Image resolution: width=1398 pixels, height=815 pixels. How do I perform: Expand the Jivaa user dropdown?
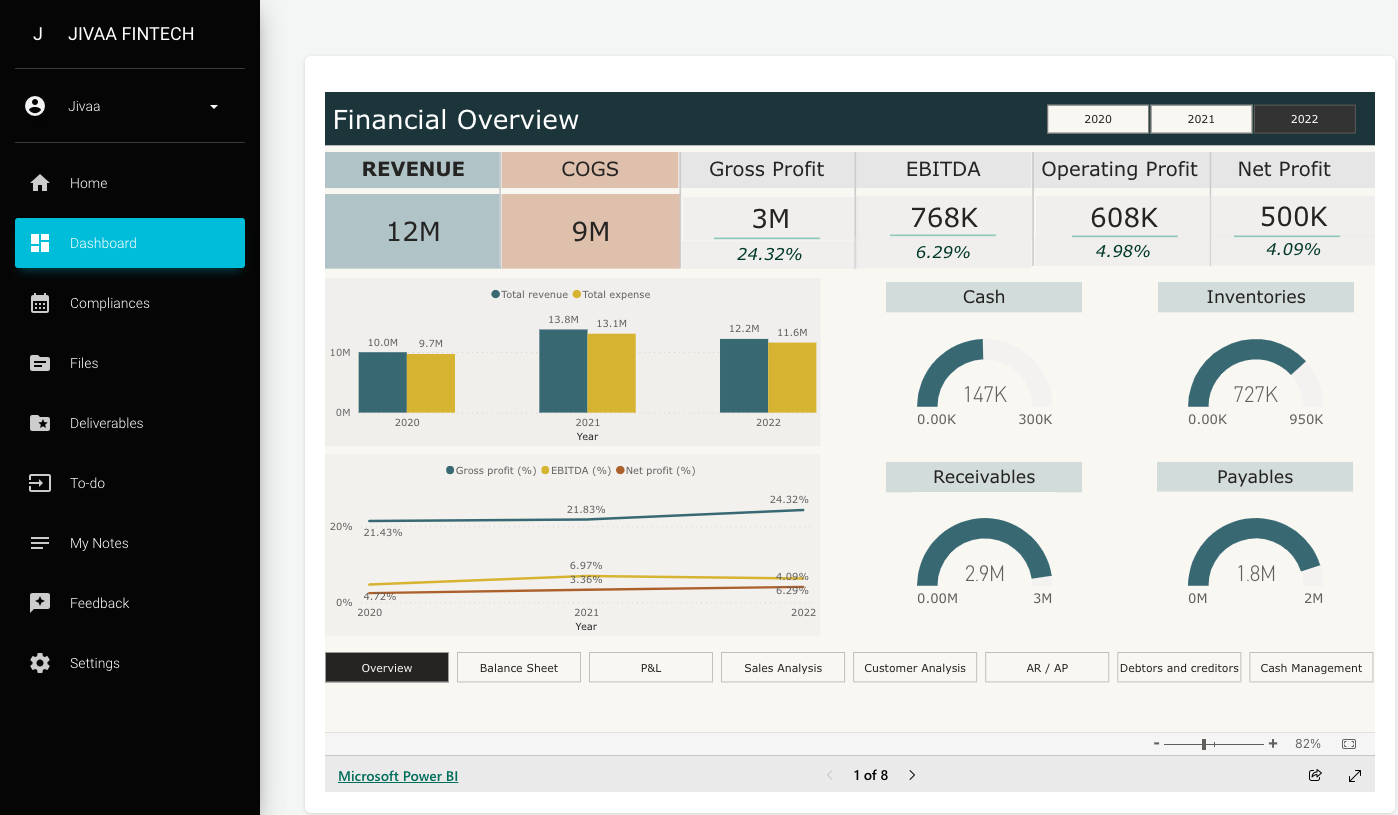coord(213,106)
